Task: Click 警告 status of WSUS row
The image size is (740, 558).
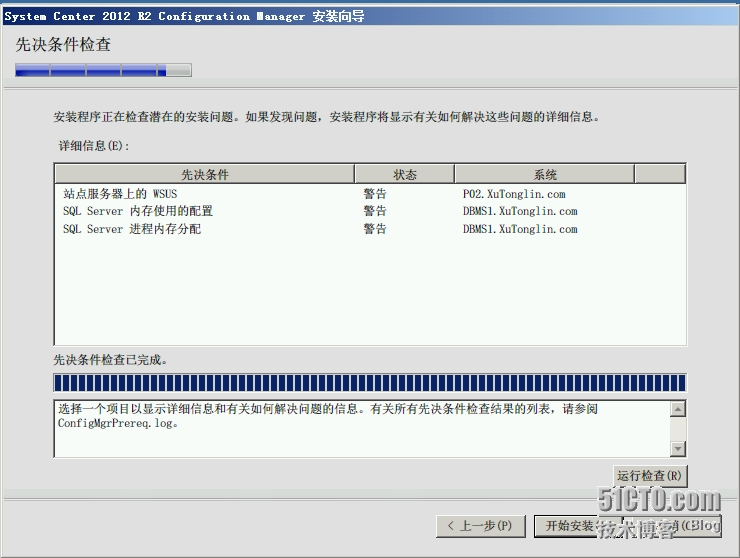Action: point(375,194)
